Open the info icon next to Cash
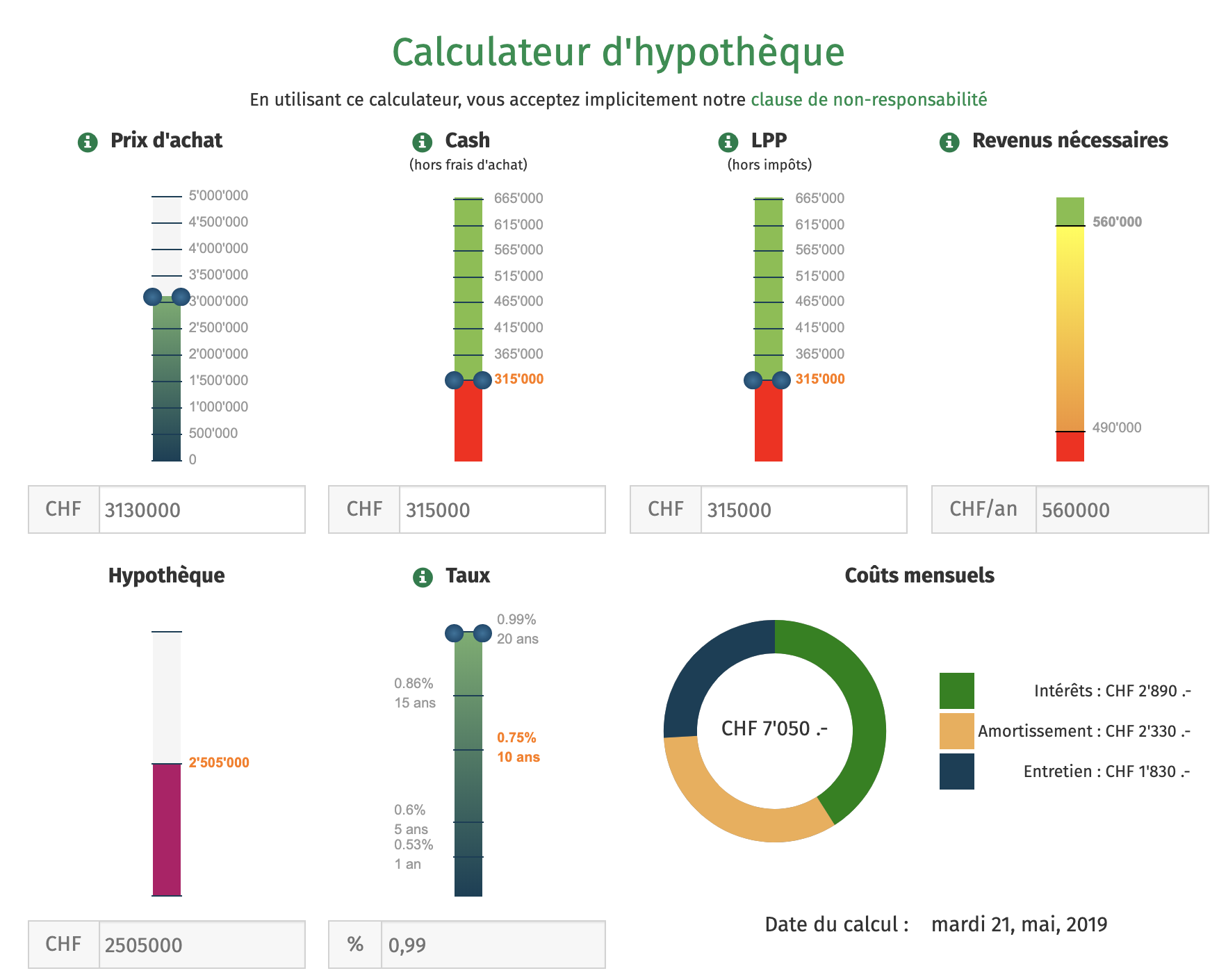The width and height of the screenshot is (1219, 980). tap(422, 142)
